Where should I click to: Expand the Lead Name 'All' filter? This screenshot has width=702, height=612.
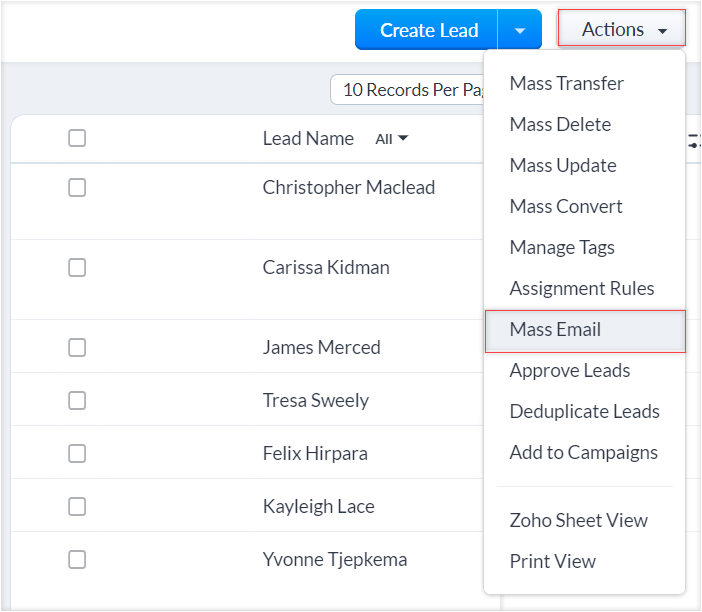click(392, 139)
